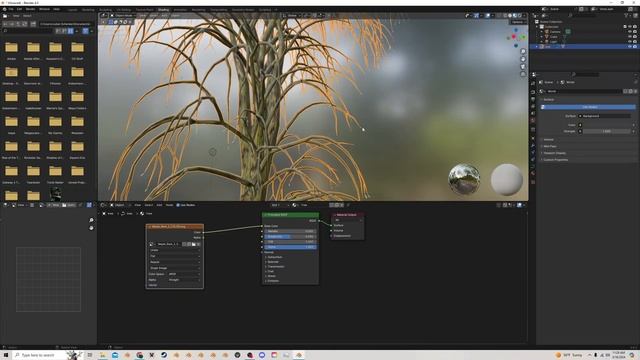Adjust the Alpha slider in Principled BSDF
640x360 pixels.
click(x=290, y=247)
